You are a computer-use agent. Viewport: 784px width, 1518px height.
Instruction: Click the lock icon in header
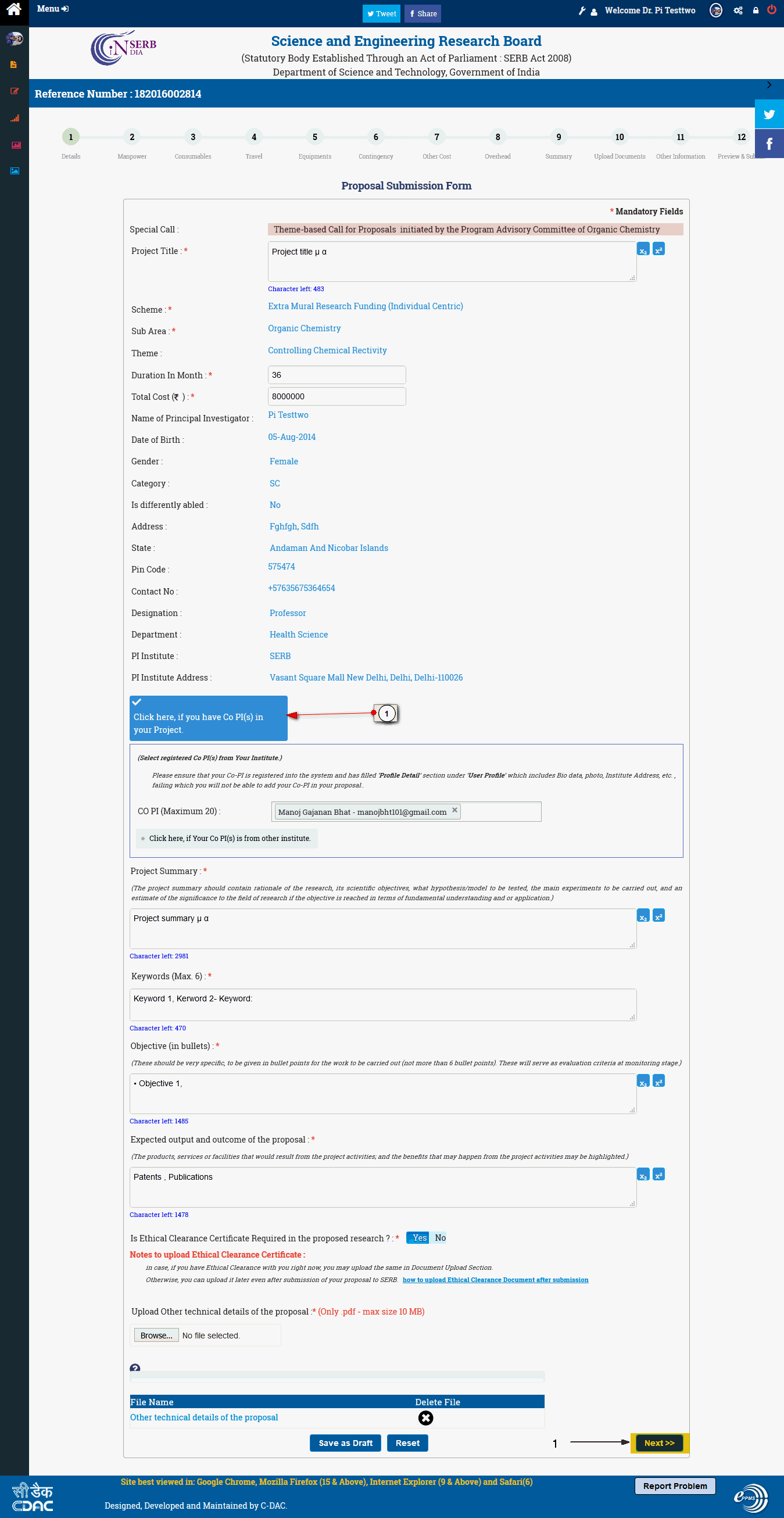(756, 10)
